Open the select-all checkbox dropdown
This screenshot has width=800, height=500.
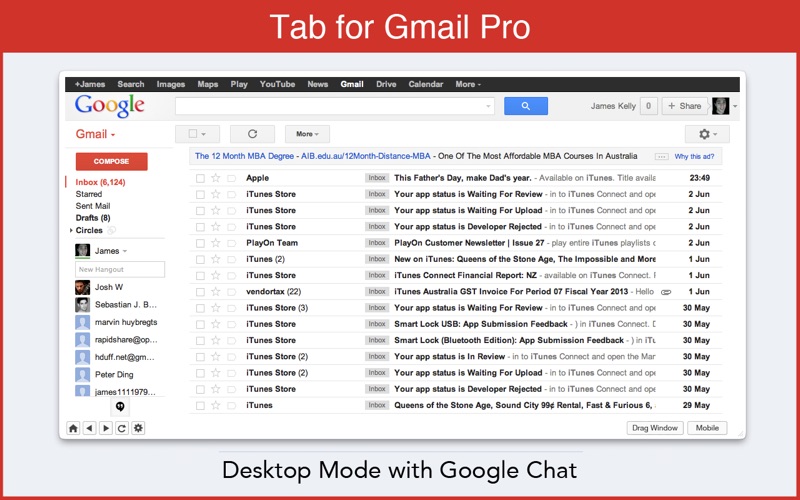click(197, 134)
